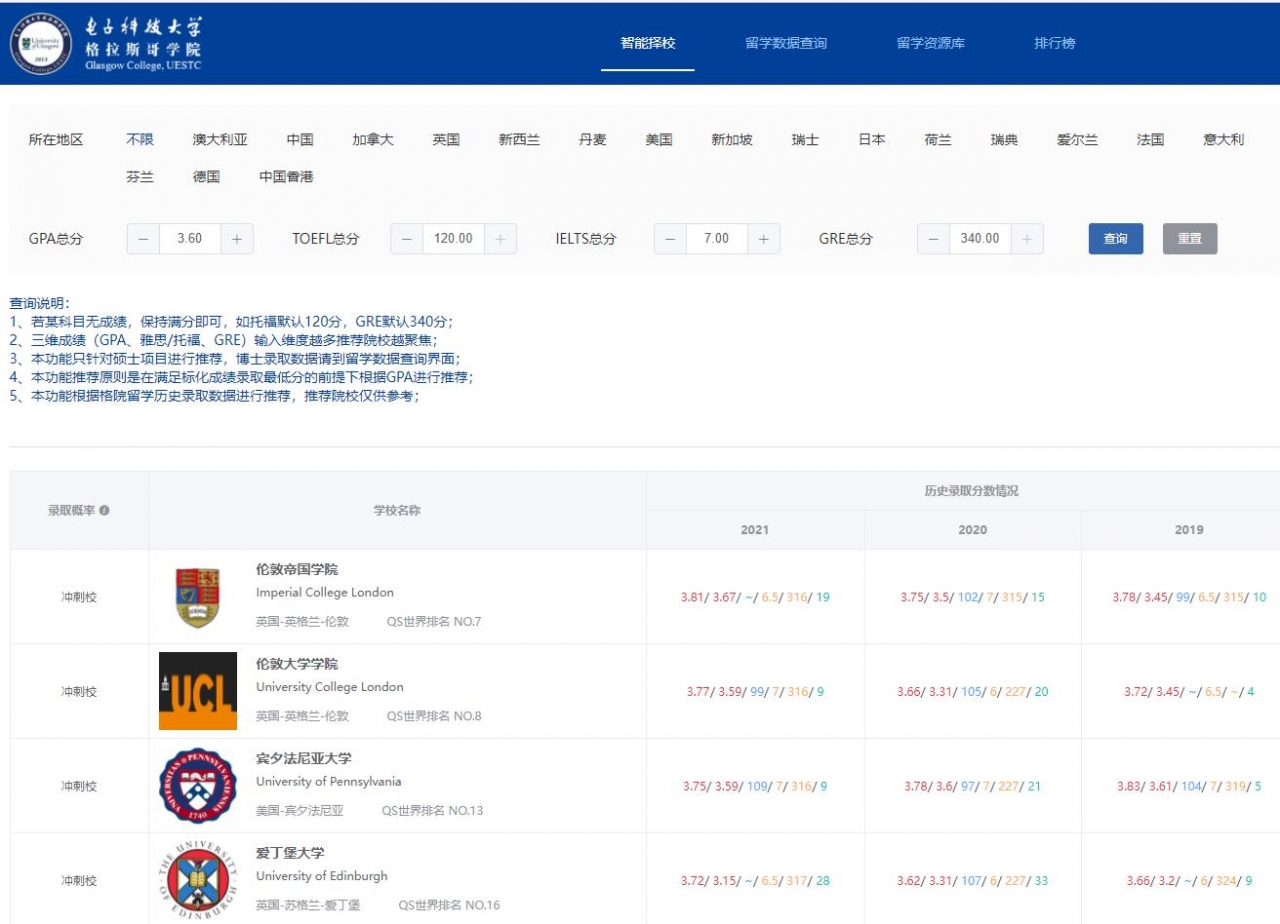Click the University of Pennsylvania seal

click(198, 786)
